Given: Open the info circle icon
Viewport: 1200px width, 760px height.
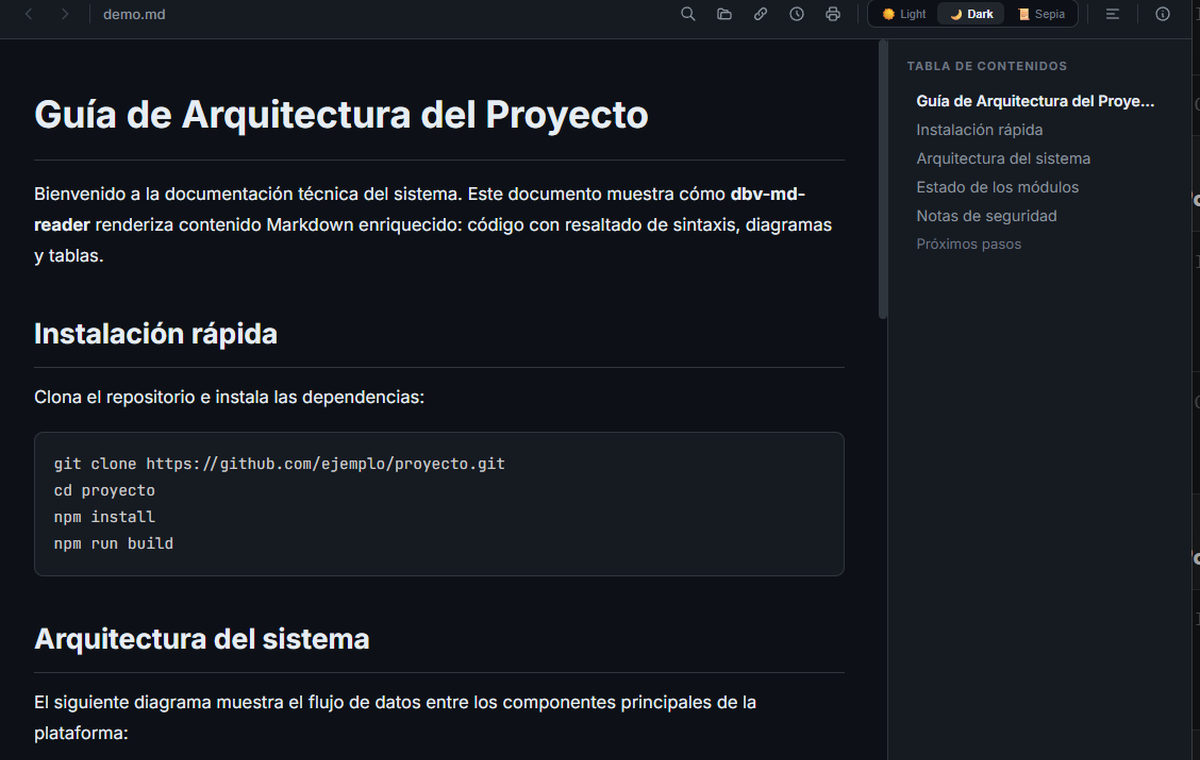Looking at the screenshot, I should 1162,14.
